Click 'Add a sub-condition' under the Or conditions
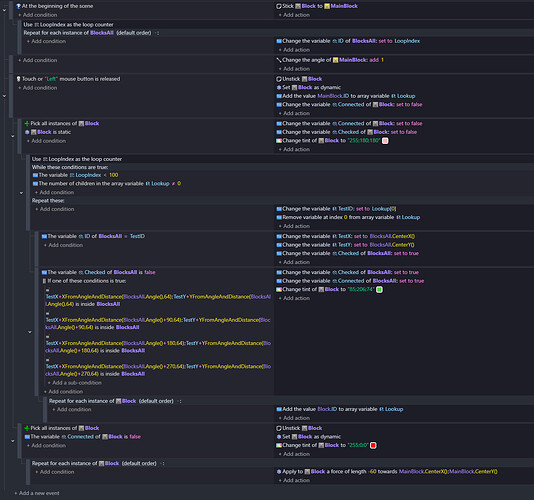Image resolution: width=534 pixels, height=500 pixels. [x=75, y=383]
